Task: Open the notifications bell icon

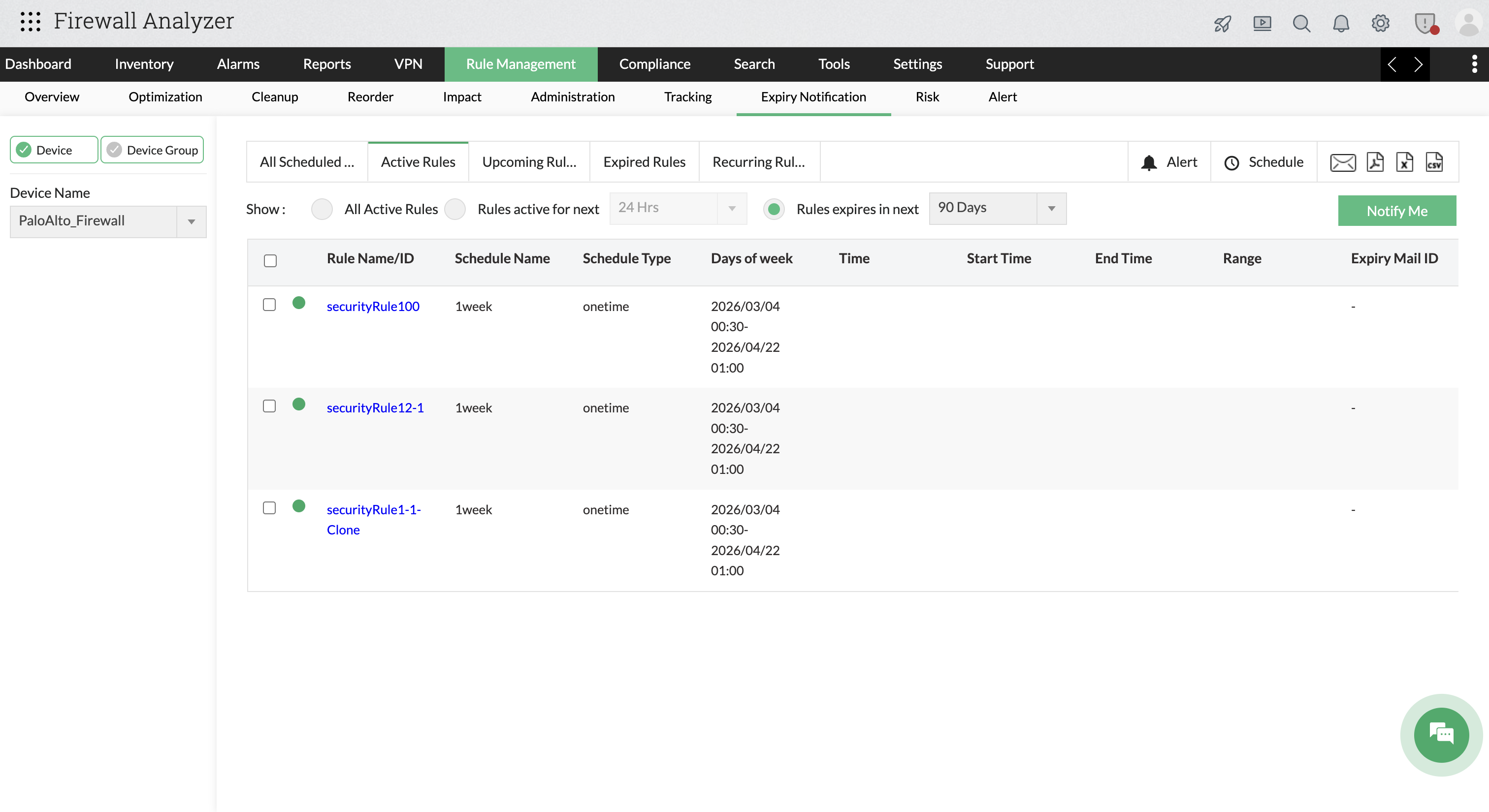Action: (1340, 24)
